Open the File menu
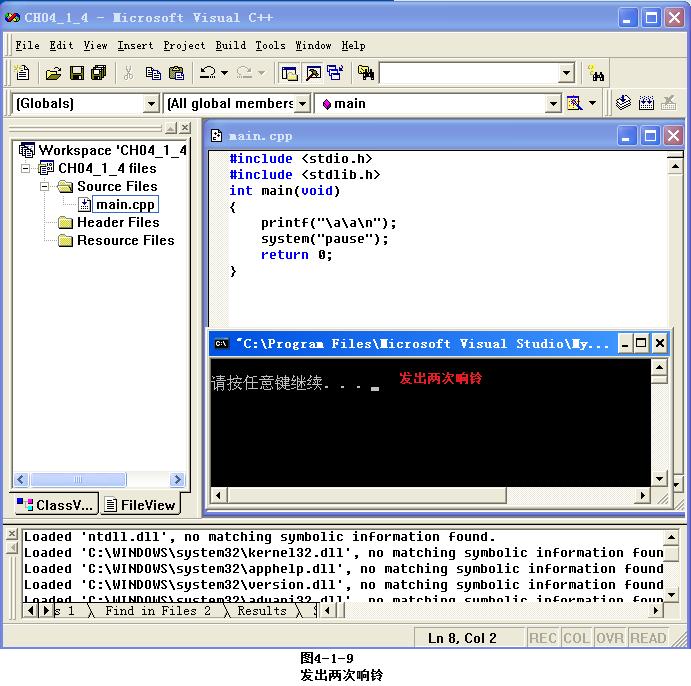 pyautogui.click(x=27, y=45)
